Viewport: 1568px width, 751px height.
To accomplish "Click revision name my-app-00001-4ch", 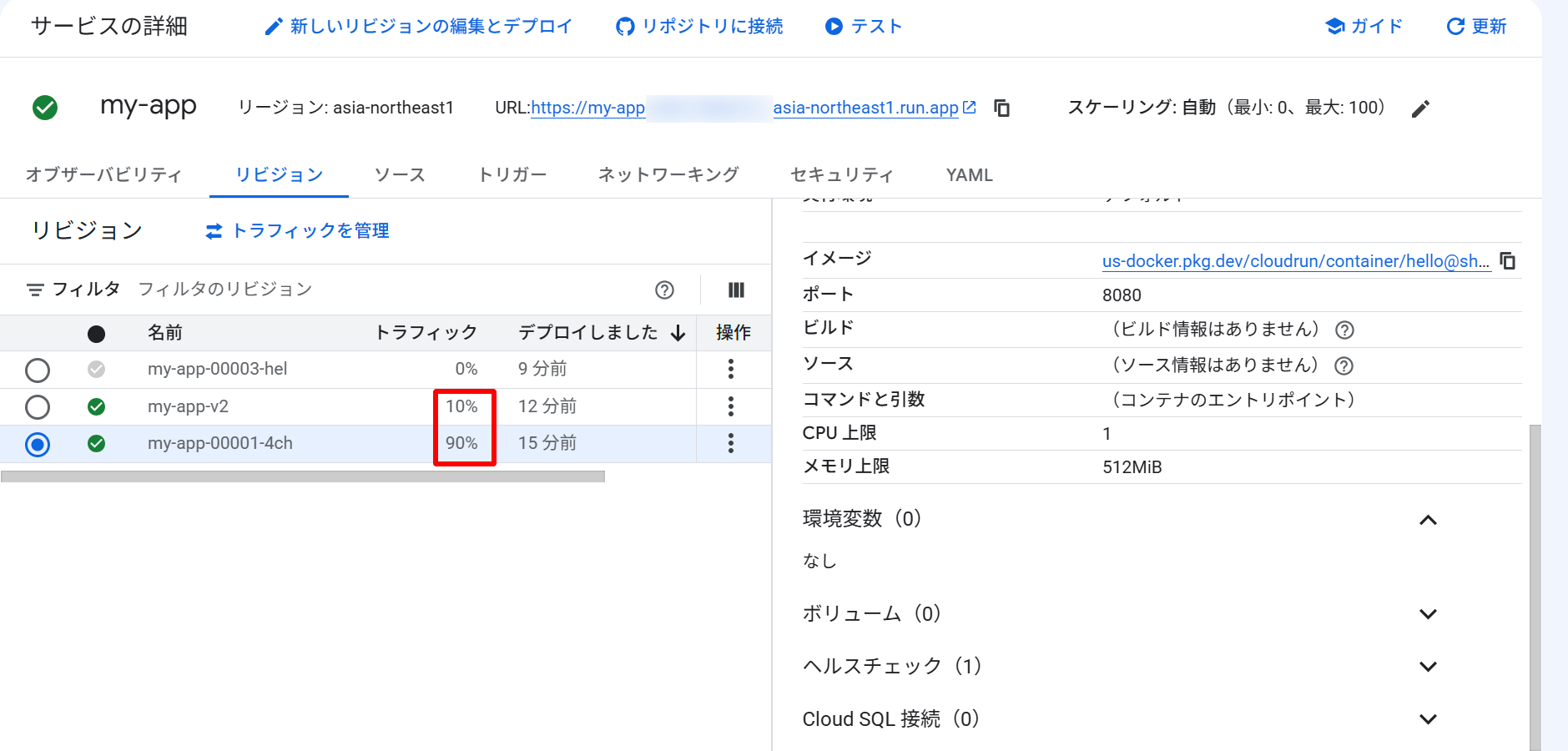I will (x=220, y=443).
